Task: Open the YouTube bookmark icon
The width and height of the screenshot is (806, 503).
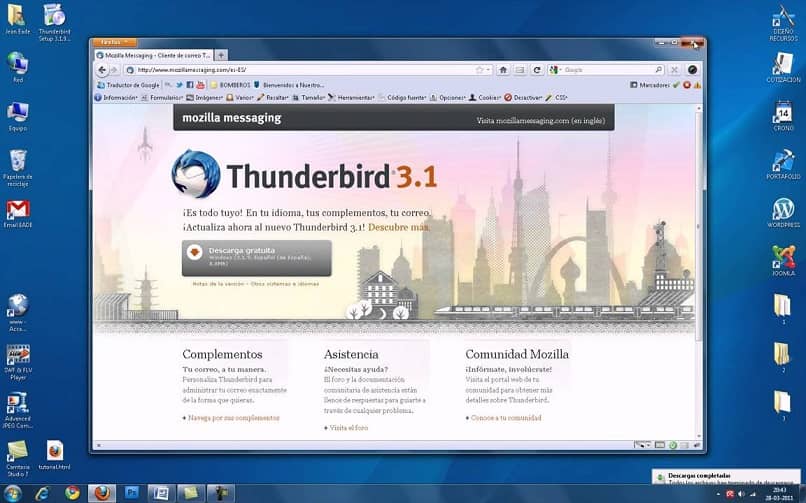Action: [200, 85]
